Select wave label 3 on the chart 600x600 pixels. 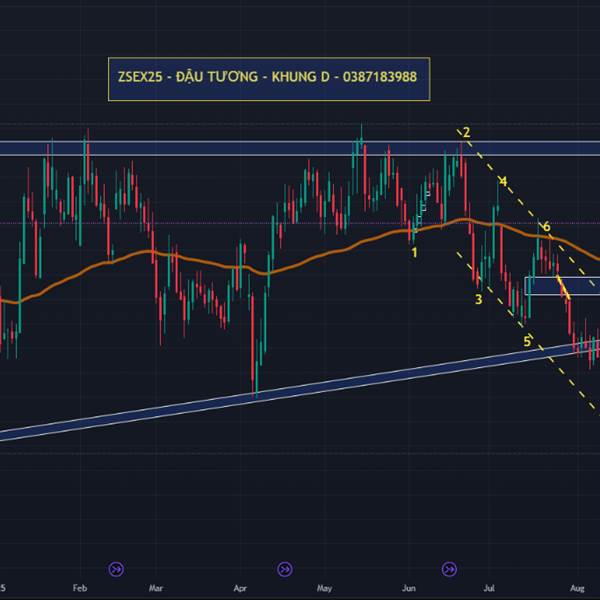[478, 299]
